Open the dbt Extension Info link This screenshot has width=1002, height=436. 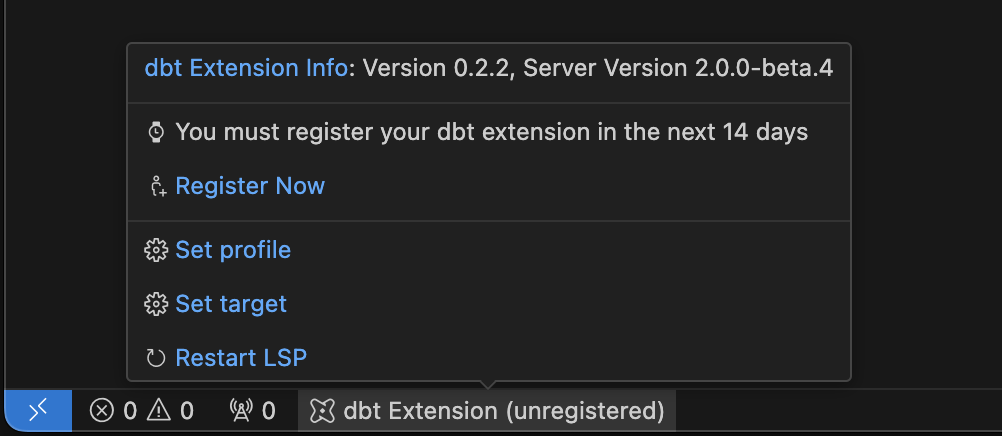pos(247,69)
